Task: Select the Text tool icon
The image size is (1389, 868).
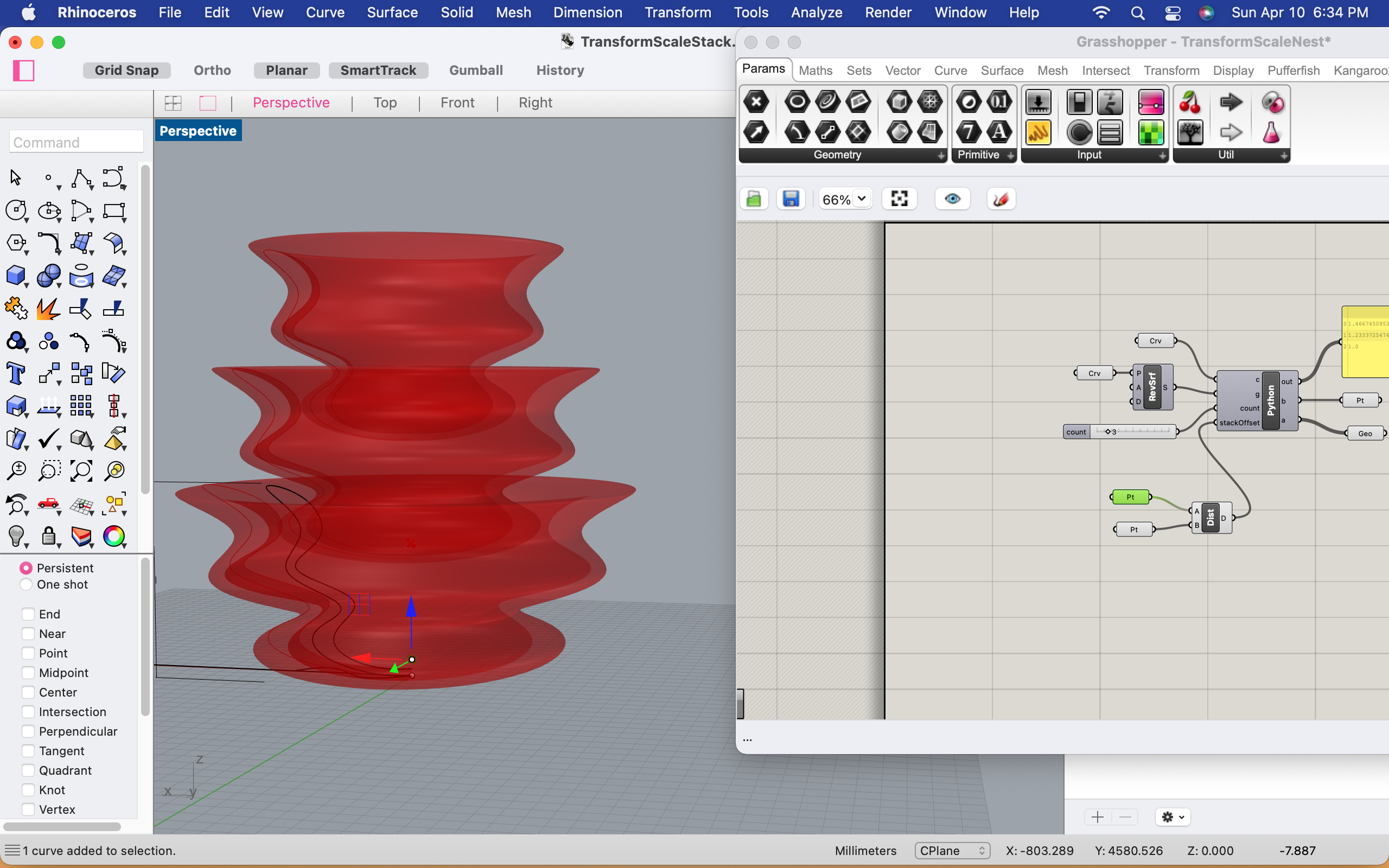Action: point(16,374)
